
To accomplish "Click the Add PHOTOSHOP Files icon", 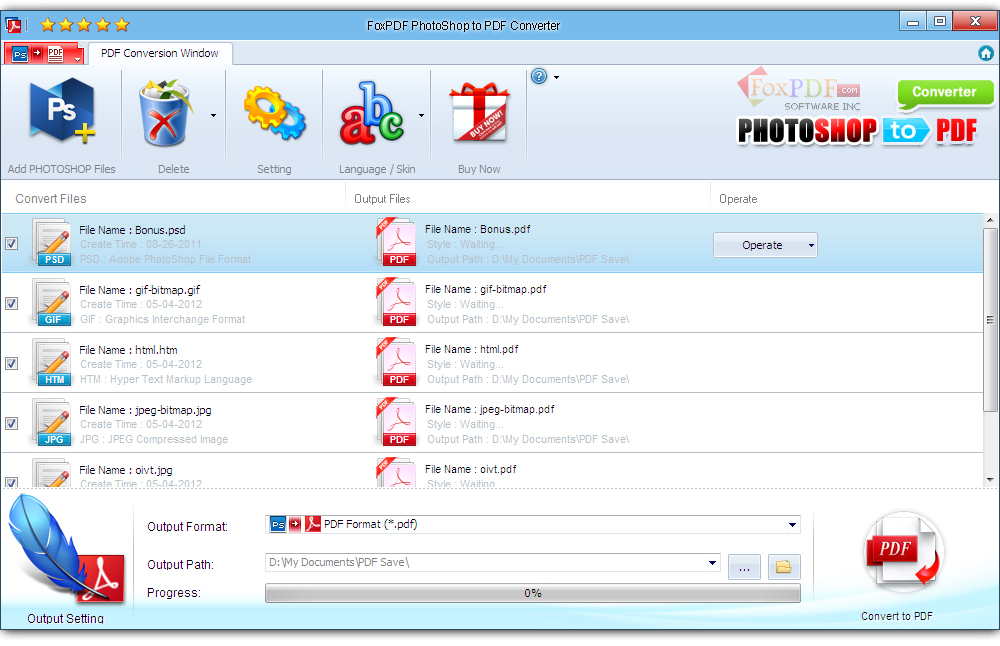I will click(62, 111).
